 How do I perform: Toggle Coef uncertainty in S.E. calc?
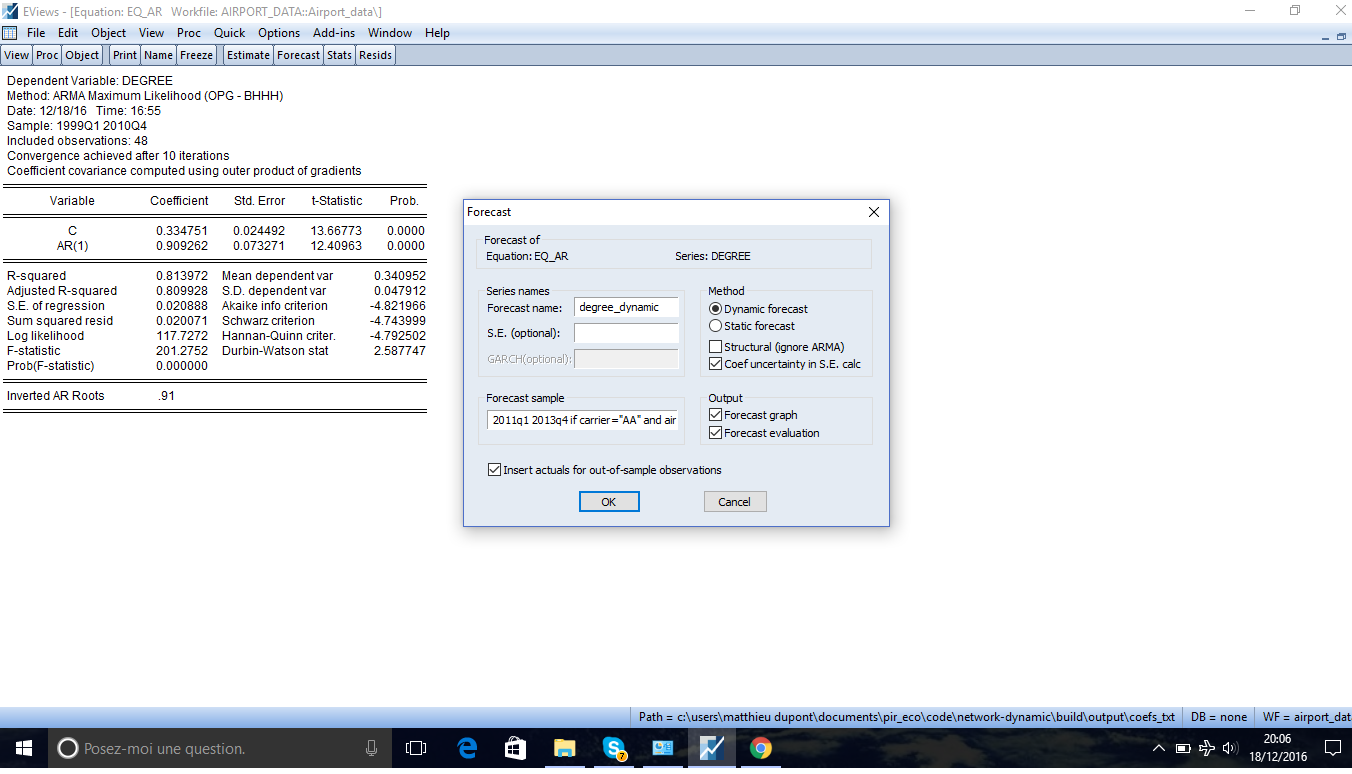(x=715, y=364)
